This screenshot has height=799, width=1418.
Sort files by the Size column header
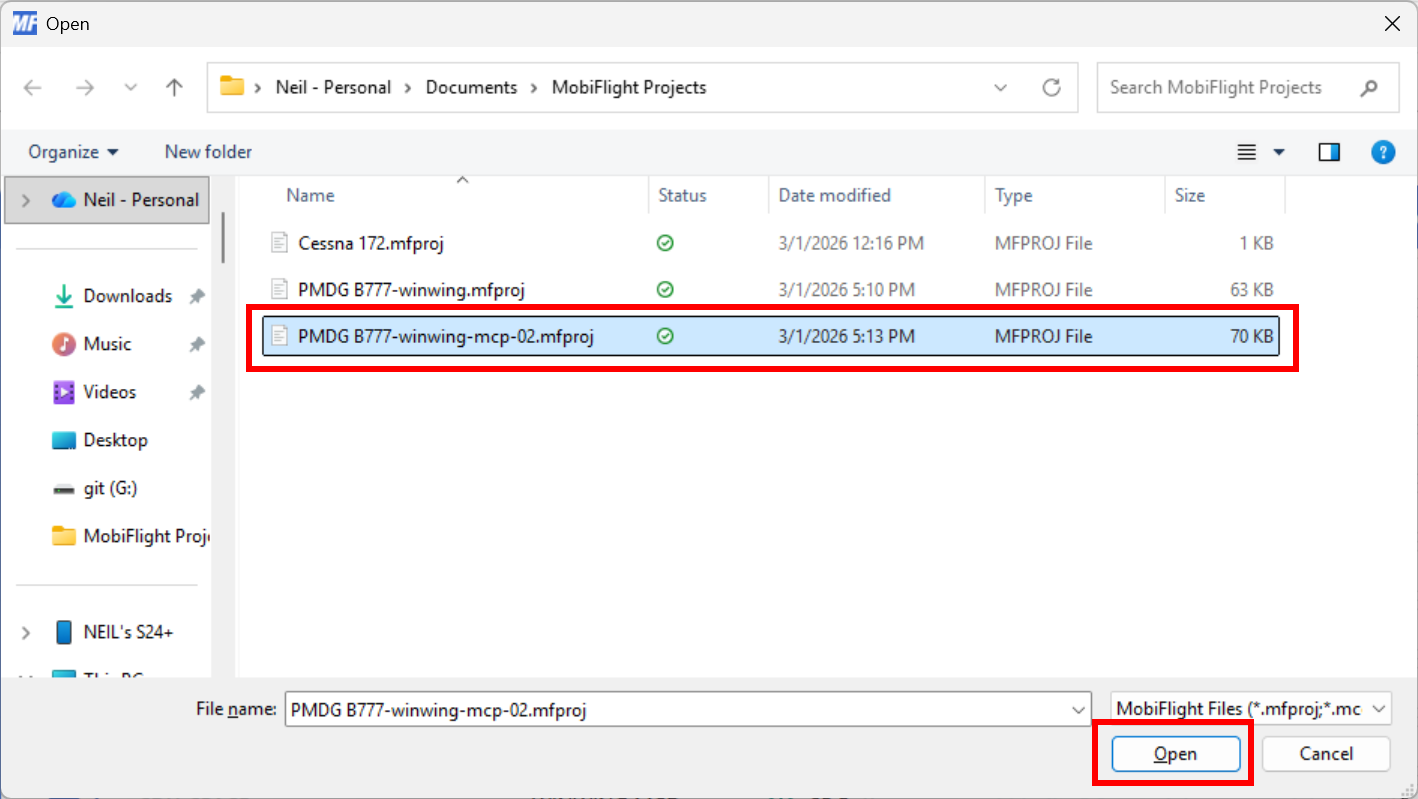(1190, 195)
